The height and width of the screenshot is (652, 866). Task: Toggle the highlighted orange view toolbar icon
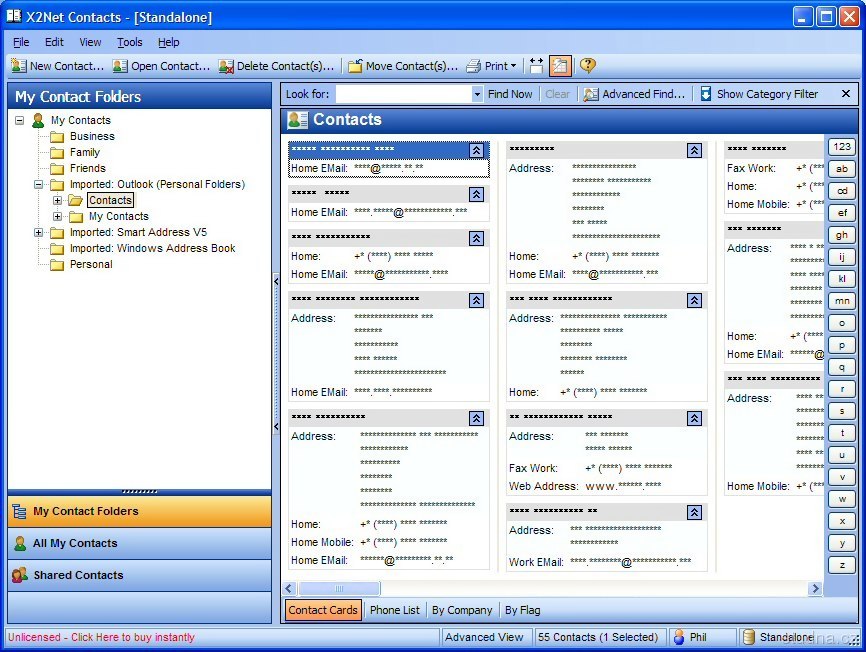pyautogui.click(x=559, y=66)
